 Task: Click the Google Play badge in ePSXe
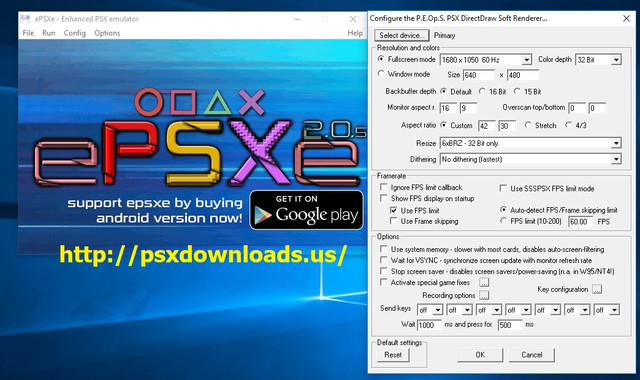tap(307, 210)
